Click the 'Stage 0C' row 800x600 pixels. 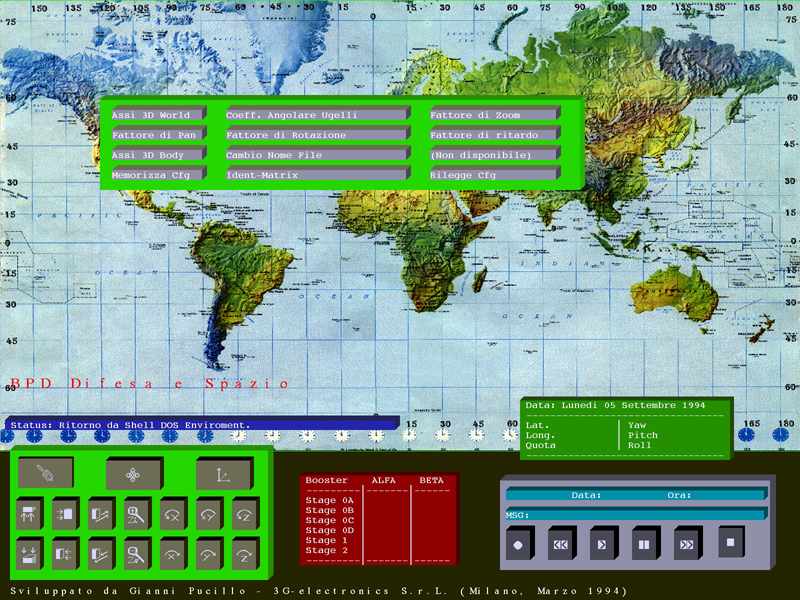330,520
